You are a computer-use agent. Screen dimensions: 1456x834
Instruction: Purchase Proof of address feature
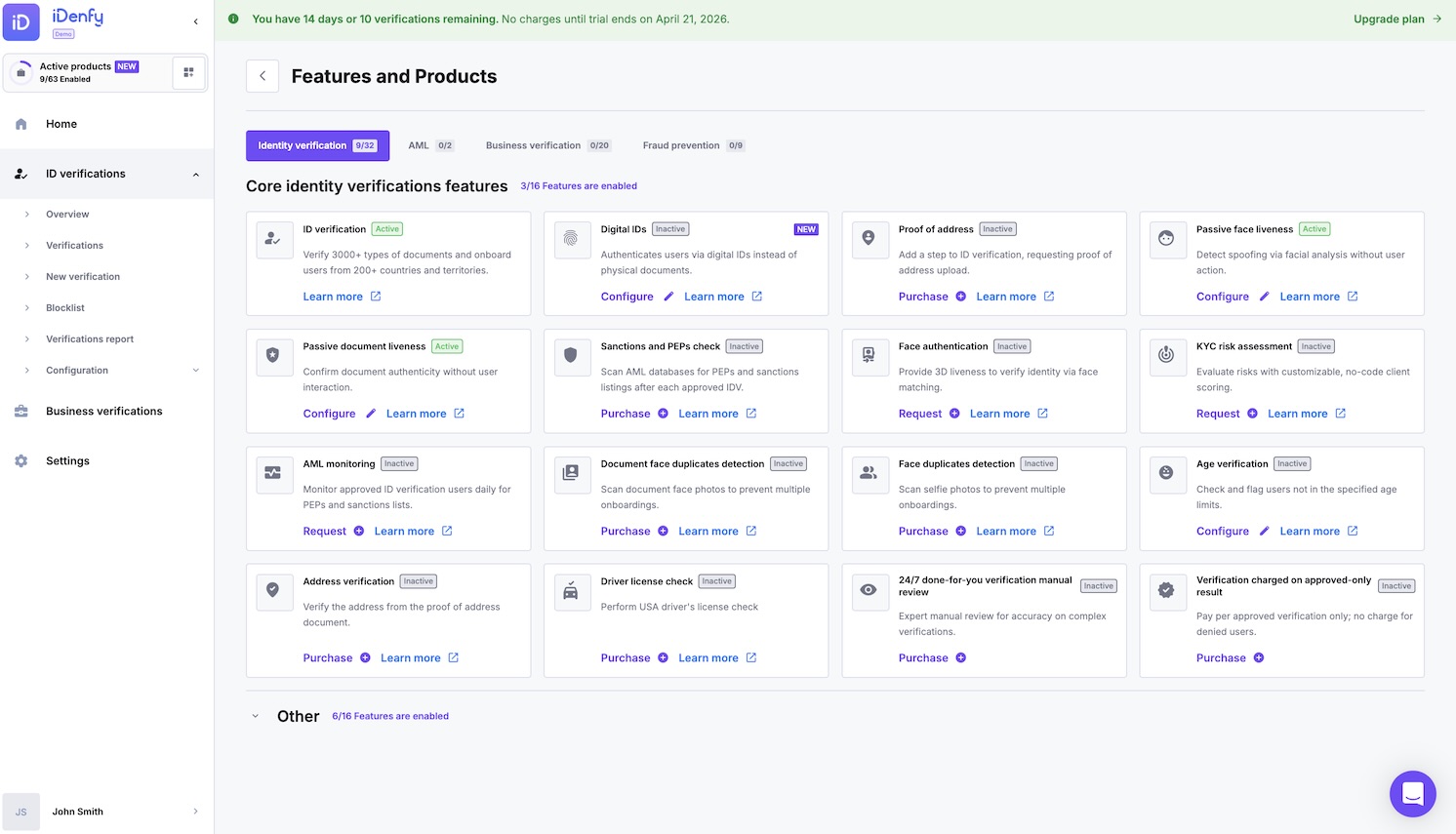click(x=932, y=297)
